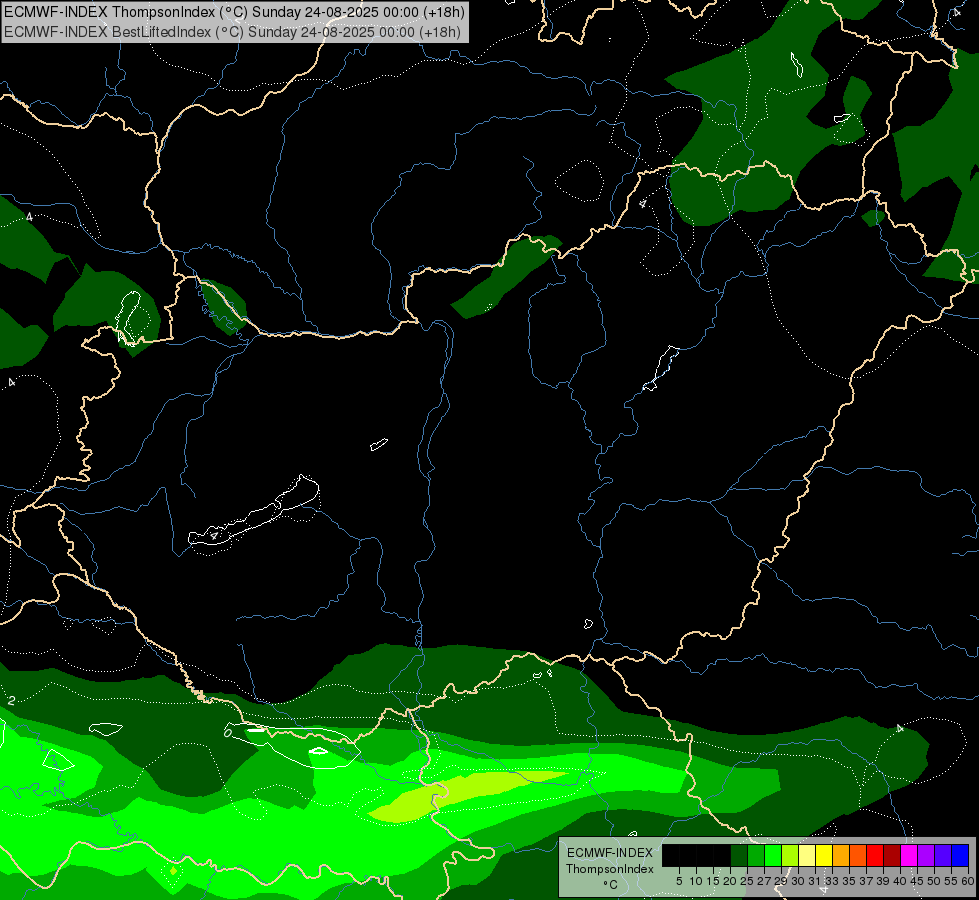Pick the blue 55–60 legend swatch
Screen dimensions: 979x900
click(x=960, y=855)
